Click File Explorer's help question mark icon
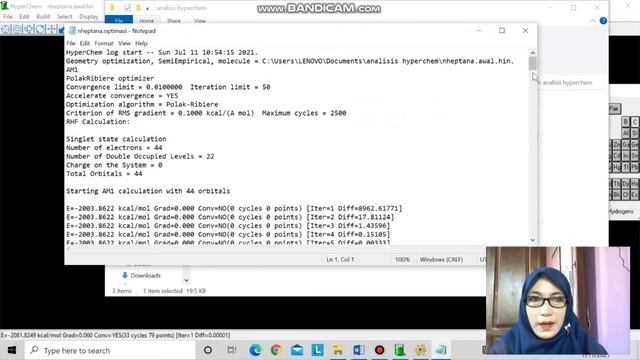Image resolution: width=640 pixels, height=360 pixels. point(603,21)
